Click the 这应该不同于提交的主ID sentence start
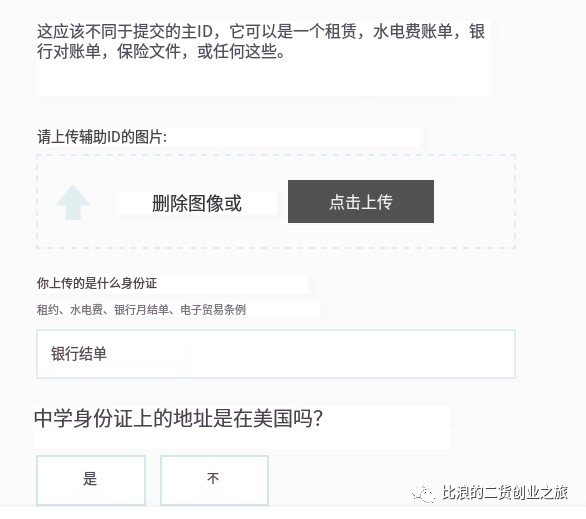586x519 pixels. [125, 31]
